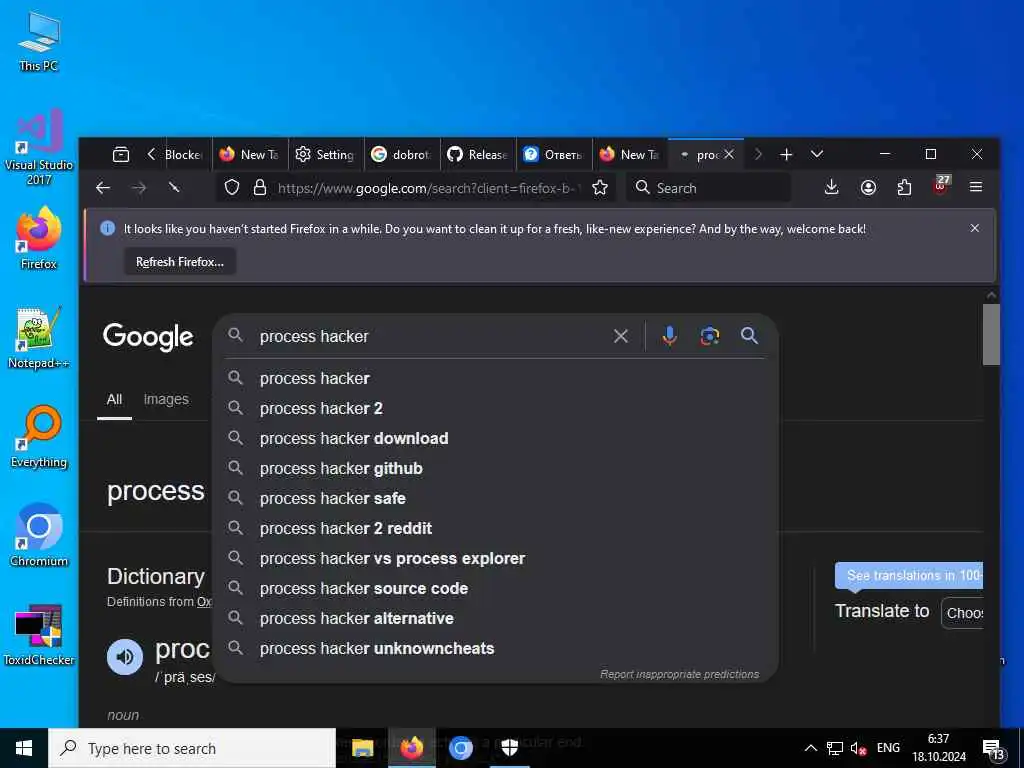Open the notification center icon

993,750
